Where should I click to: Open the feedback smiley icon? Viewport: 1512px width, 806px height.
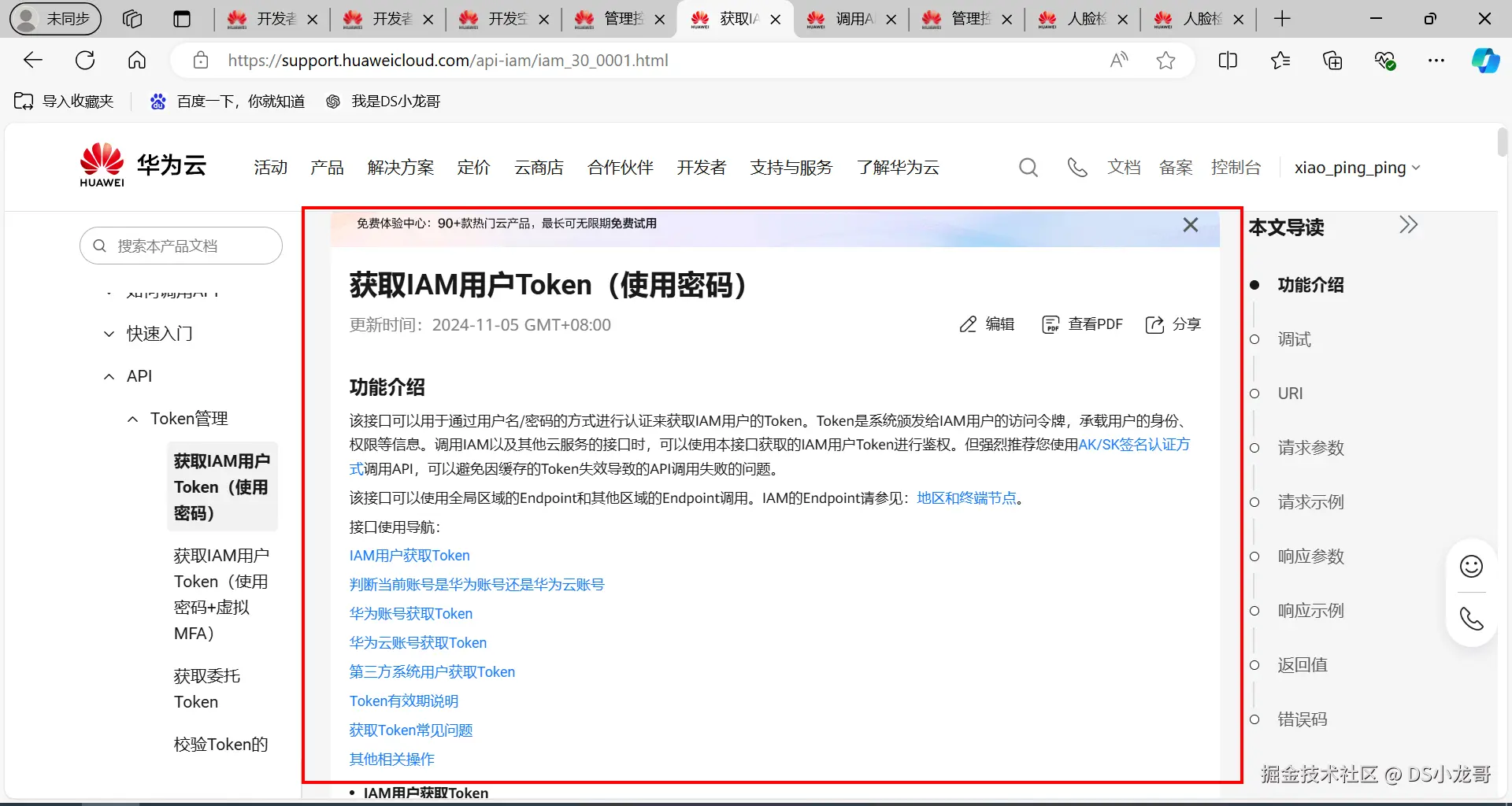(x=1471, y=566)
